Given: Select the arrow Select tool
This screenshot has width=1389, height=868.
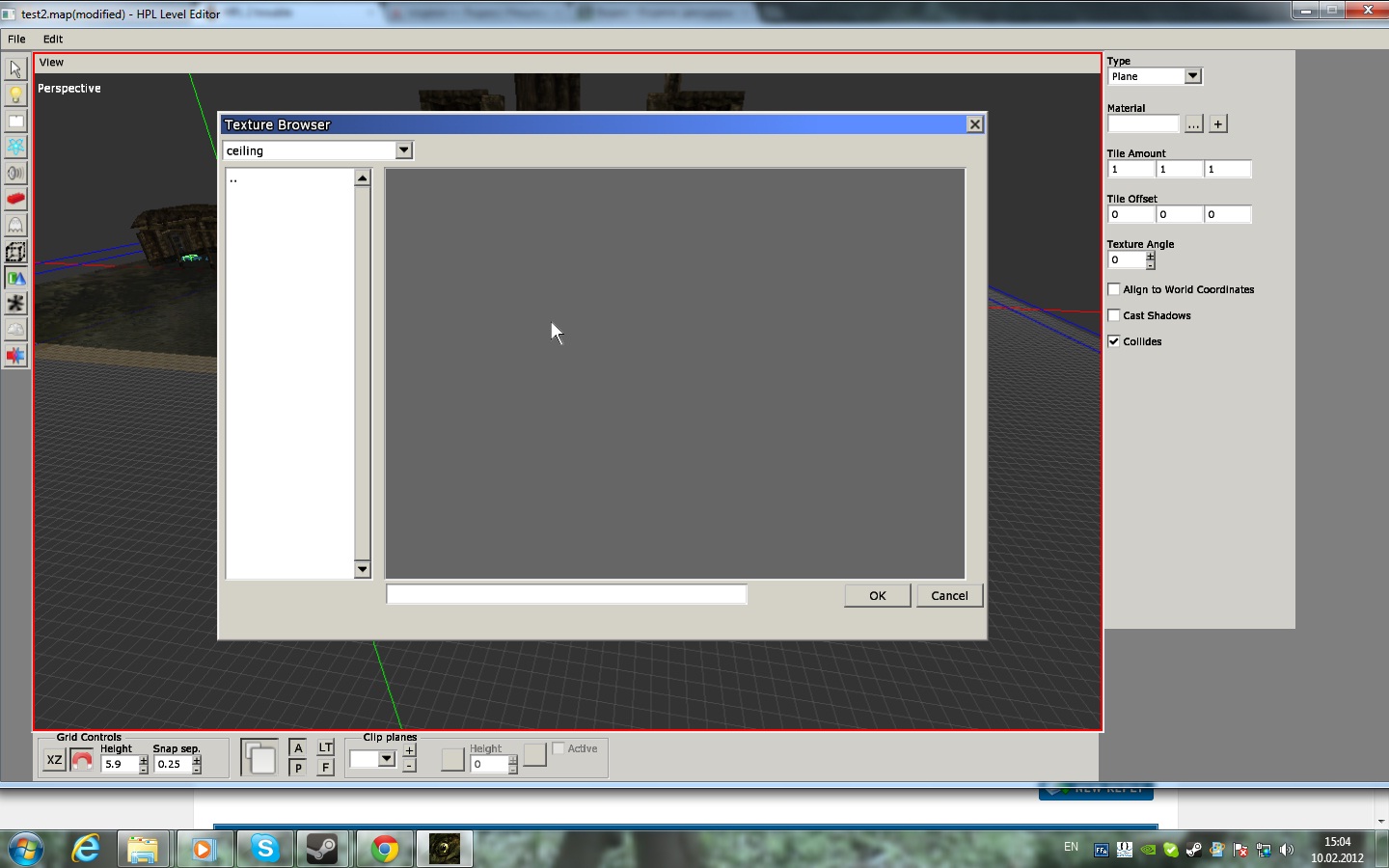Looking at the screenshot, I should click(15, 69).
